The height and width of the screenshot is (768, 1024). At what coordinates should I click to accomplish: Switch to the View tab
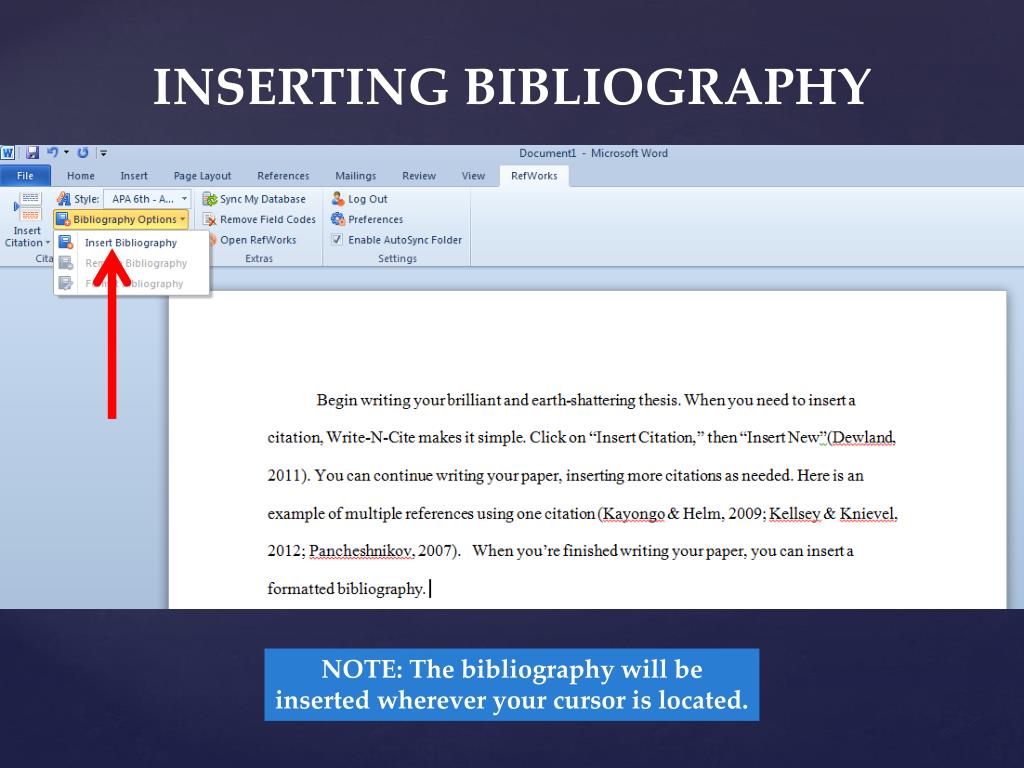473,176
